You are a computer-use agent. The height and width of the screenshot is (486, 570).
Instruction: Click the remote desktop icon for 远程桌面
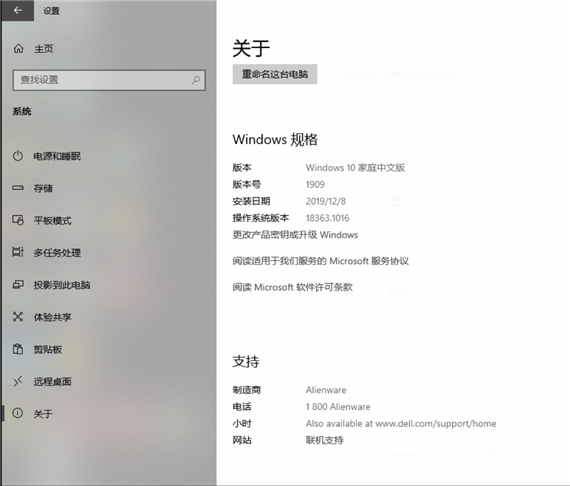[18, 381]
